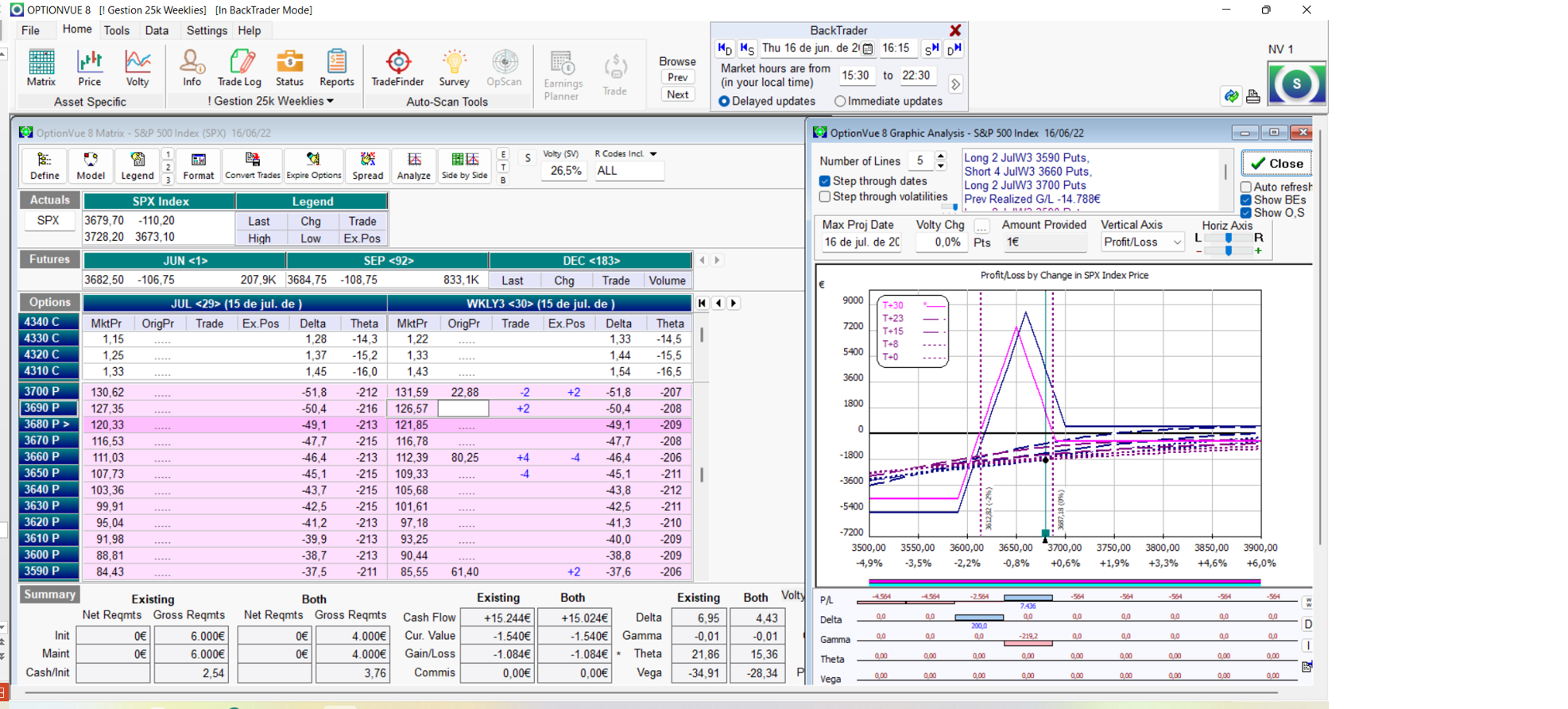Viewport: 1568px width, 709px height.
Task: Click the Define button in Matrix toolbar
Action: [x=45, y=166]
